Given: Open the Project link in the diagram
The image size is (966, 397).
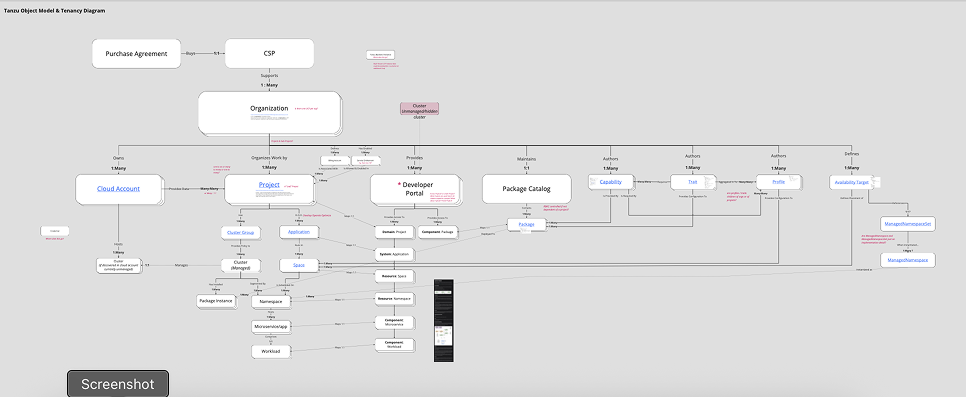Looking at the screenshot, I should coord(269,185).
